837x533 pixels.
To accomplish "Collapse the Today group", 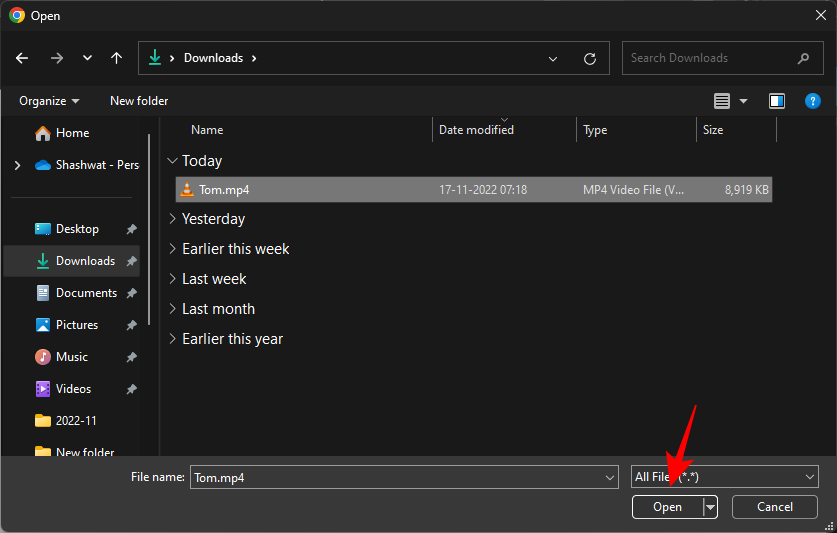I will (173, 161).
